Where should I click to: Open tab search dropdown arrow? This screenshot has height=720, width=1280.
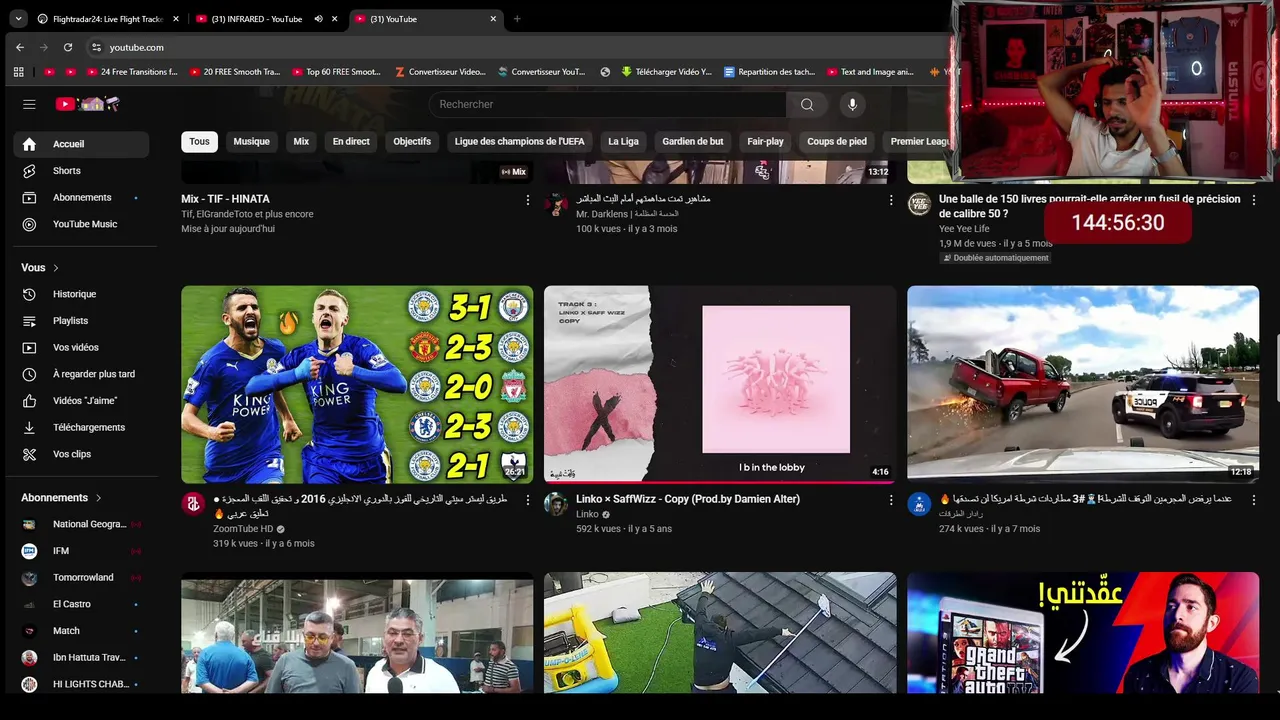[18, 19]
